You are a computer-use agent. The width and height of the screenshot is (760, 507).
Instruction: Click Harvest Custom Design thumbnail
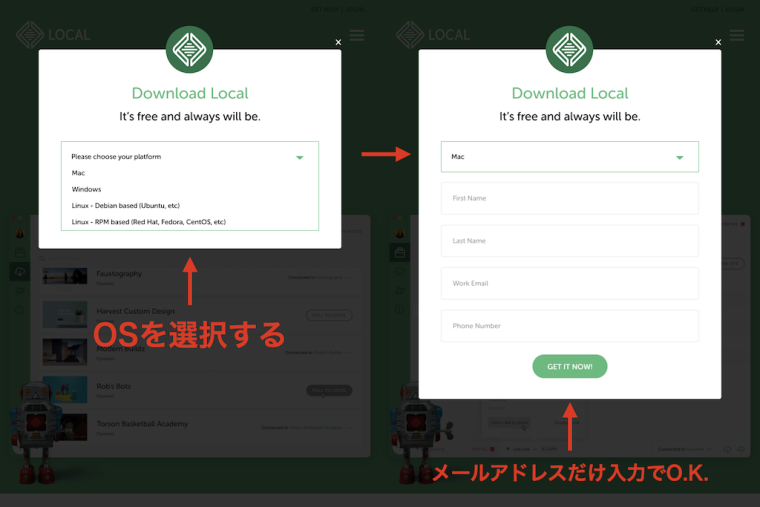click(x=65, y=315)
